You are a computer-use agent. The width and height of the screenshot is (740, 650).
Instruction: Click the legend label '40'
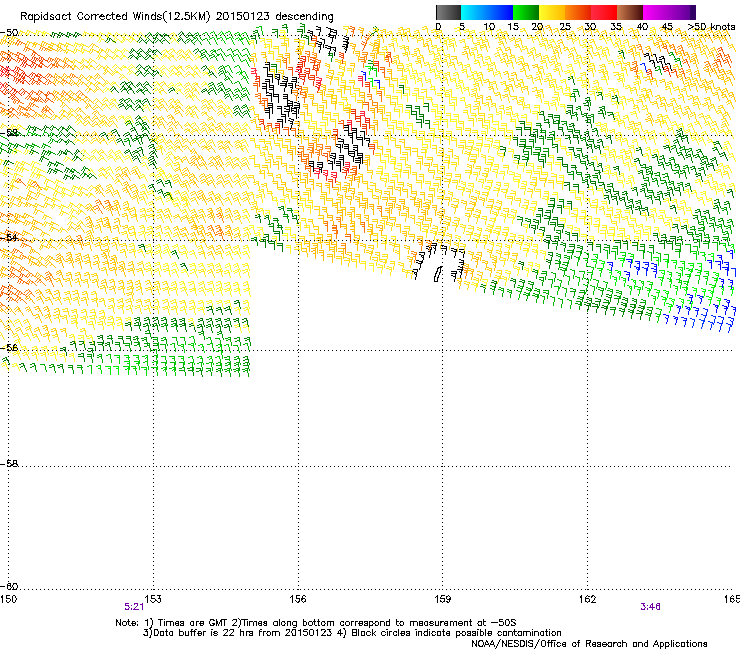tap(642, 27)
